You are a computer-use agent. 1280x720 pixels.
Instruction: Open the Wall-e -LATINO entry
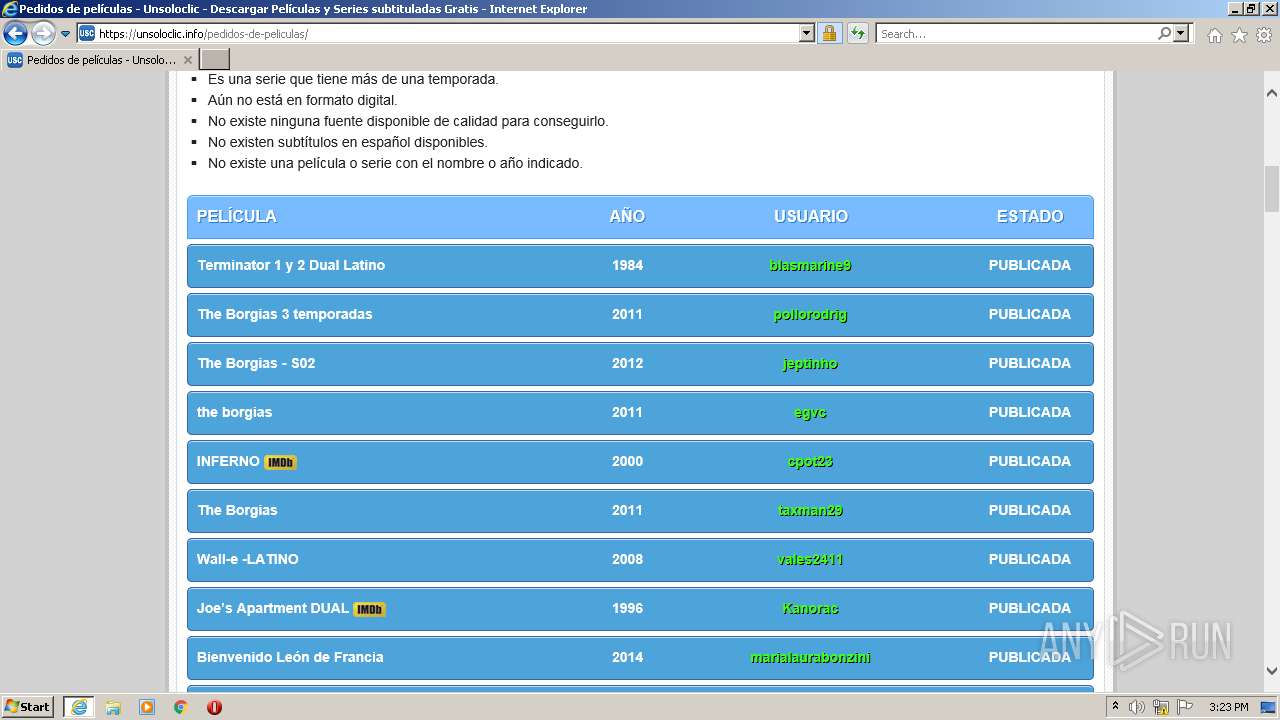pos(247,559)
